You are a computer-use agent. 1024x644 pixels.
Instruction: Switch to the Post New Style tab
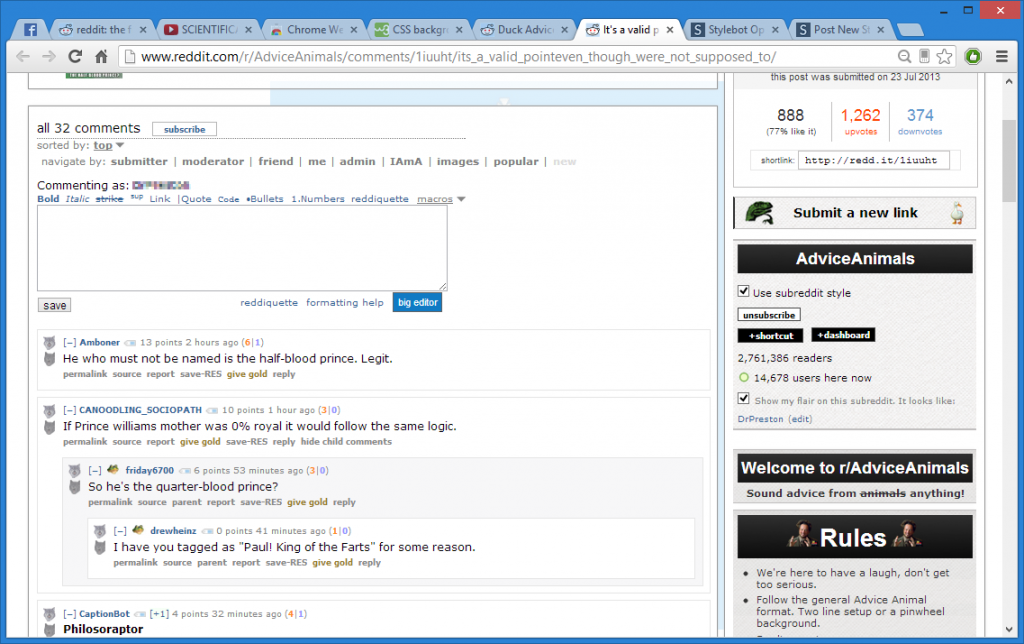(841, 30)
